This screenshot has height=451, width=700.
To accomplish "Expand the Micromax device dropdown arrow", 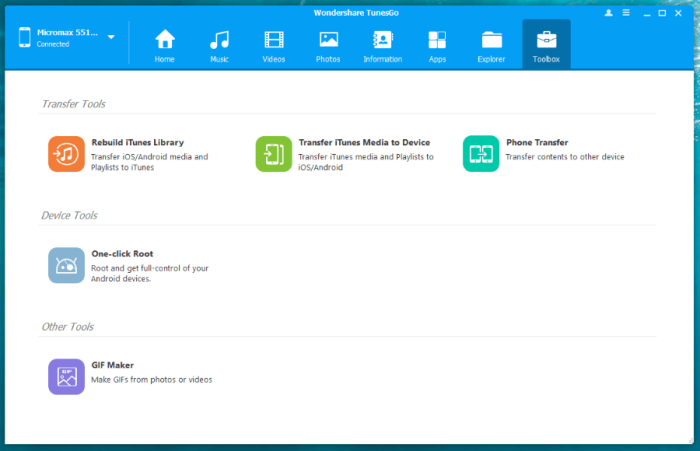I will coord(111,37).
